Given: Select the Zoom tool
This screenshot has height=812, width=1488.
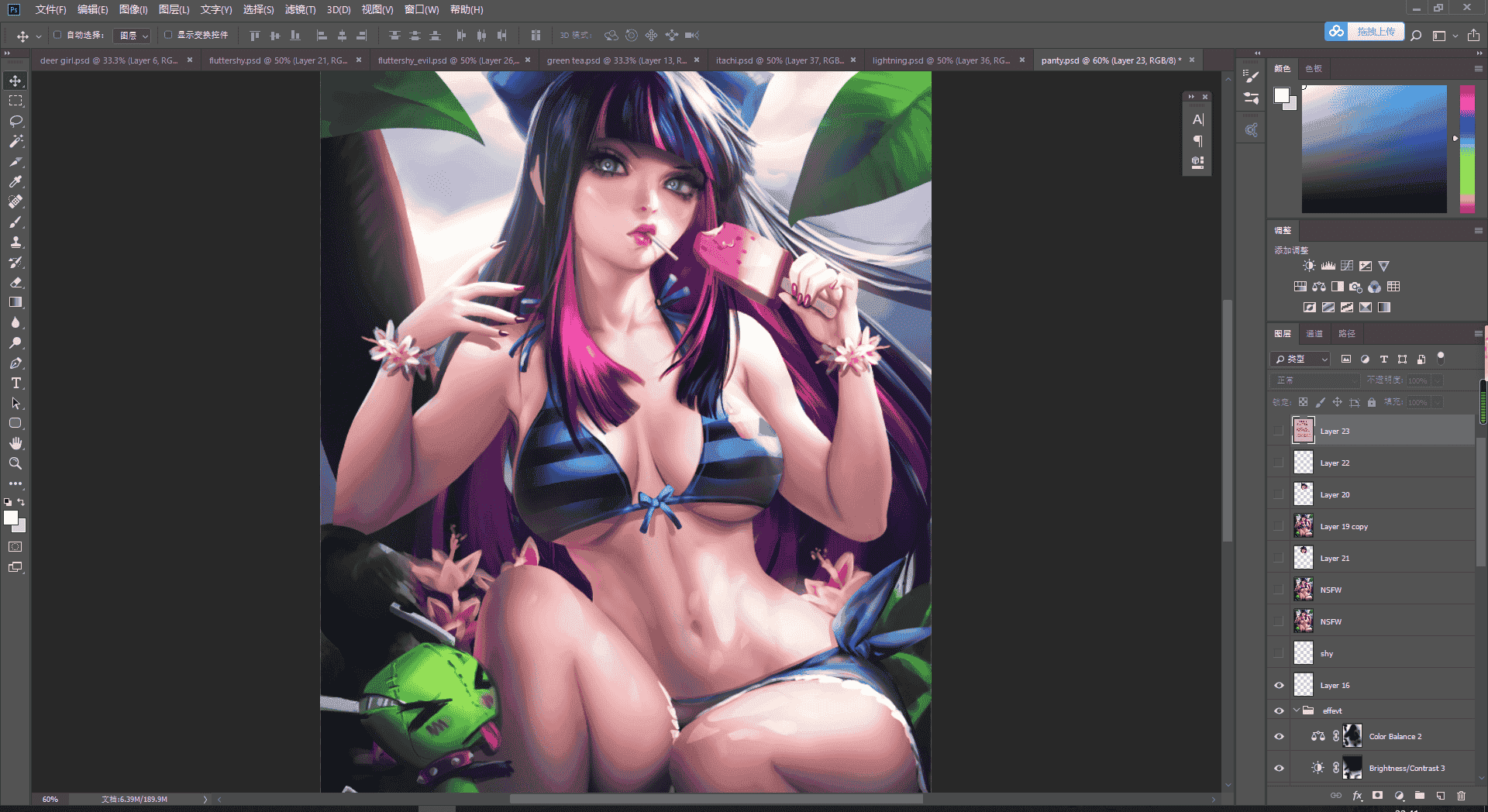Looking at the screenshot, I should [x=15, y=463].
